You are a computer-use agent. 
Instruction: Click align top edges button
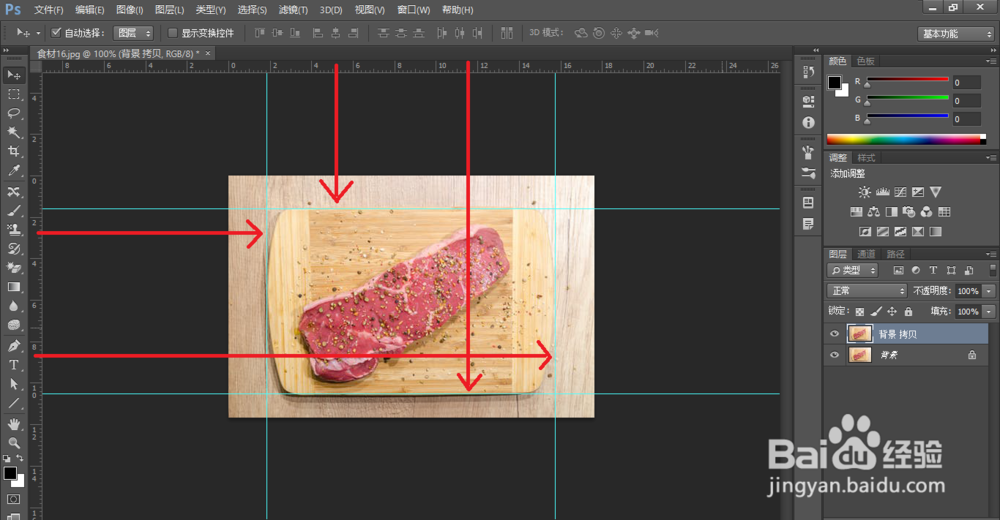pyautogui.click(x=260, y=33)
